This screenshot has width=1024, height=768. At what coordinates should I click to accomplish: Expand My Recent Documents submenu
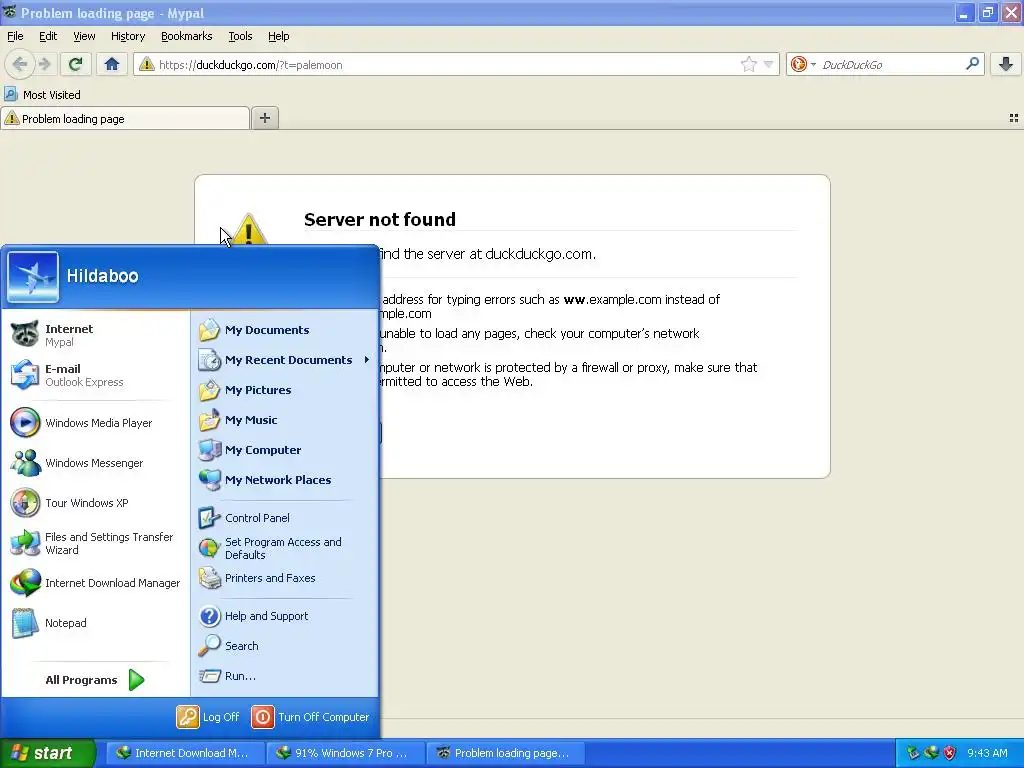click(285, 360)
